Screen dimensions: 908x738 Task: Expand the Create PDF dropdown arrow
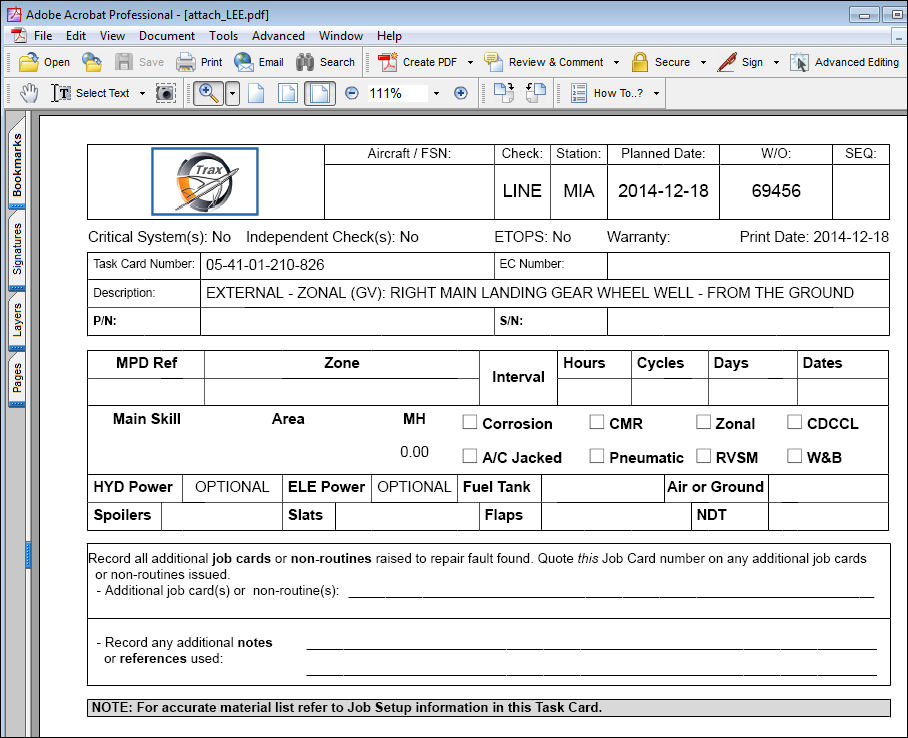[470, 62]
